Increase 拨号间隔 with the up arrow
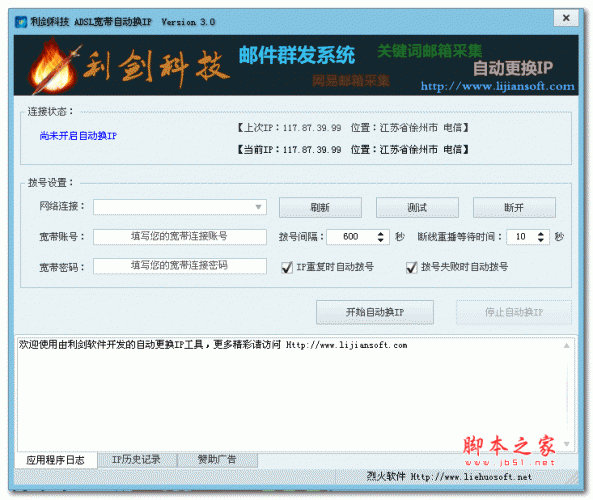Screen dimensions: 593x500 click(x=380, y=233)
